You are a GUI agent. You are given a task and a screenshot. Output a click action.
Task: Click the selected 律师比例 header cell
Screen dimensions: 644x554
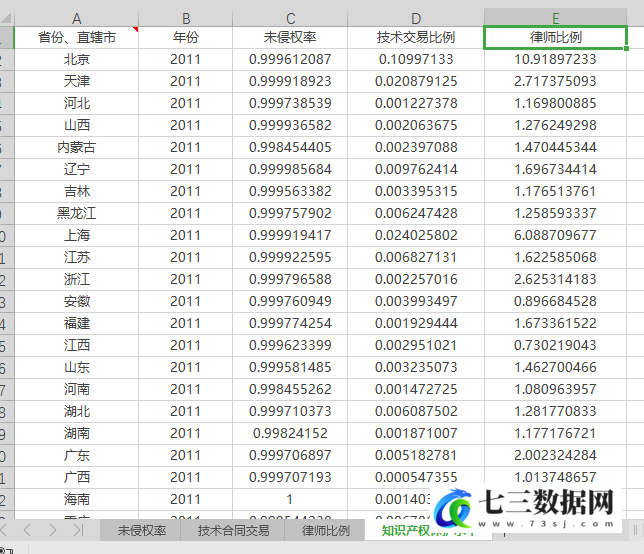[555, 37]
